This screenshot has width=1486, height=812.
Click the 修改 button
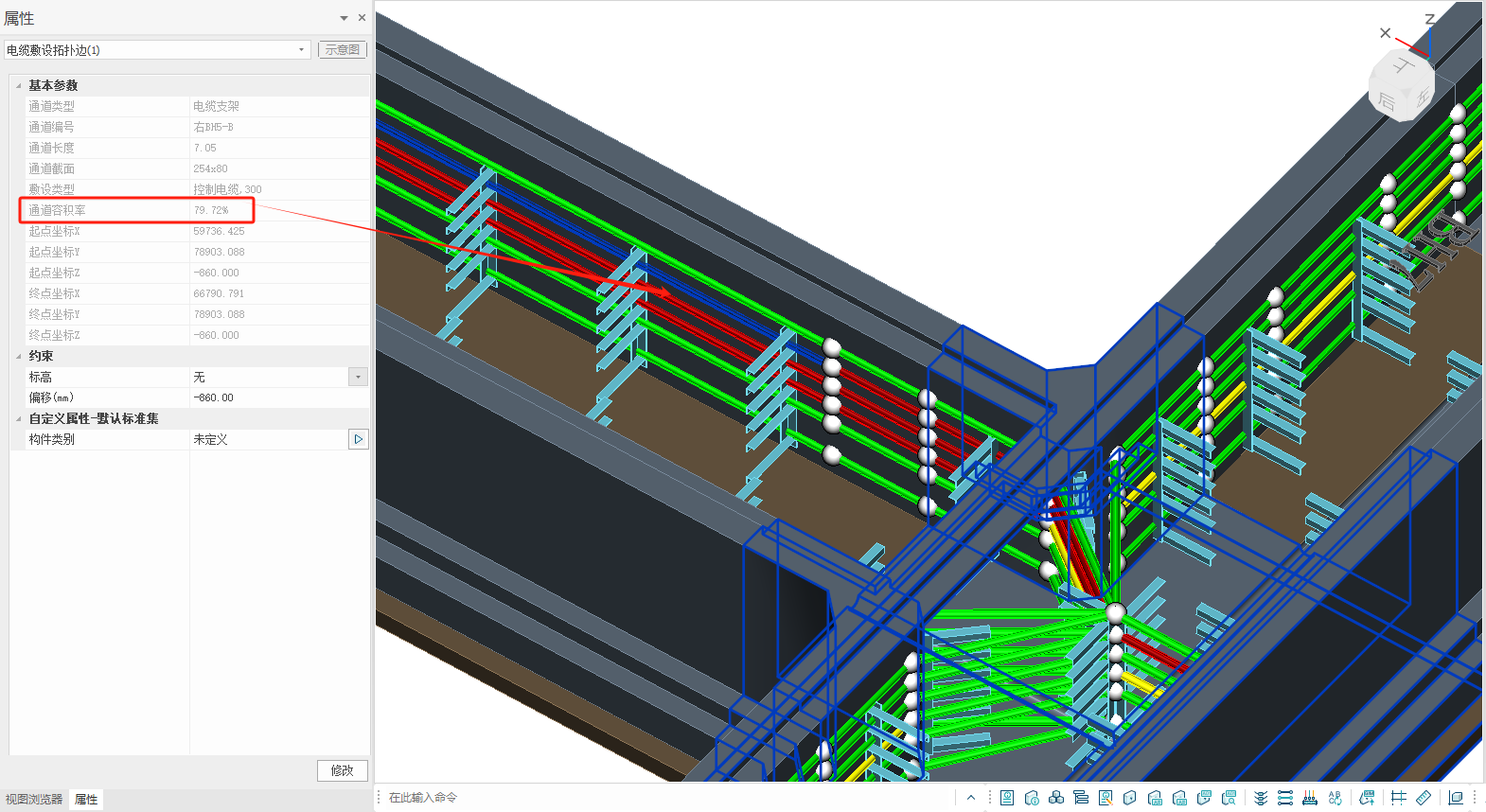342,770
